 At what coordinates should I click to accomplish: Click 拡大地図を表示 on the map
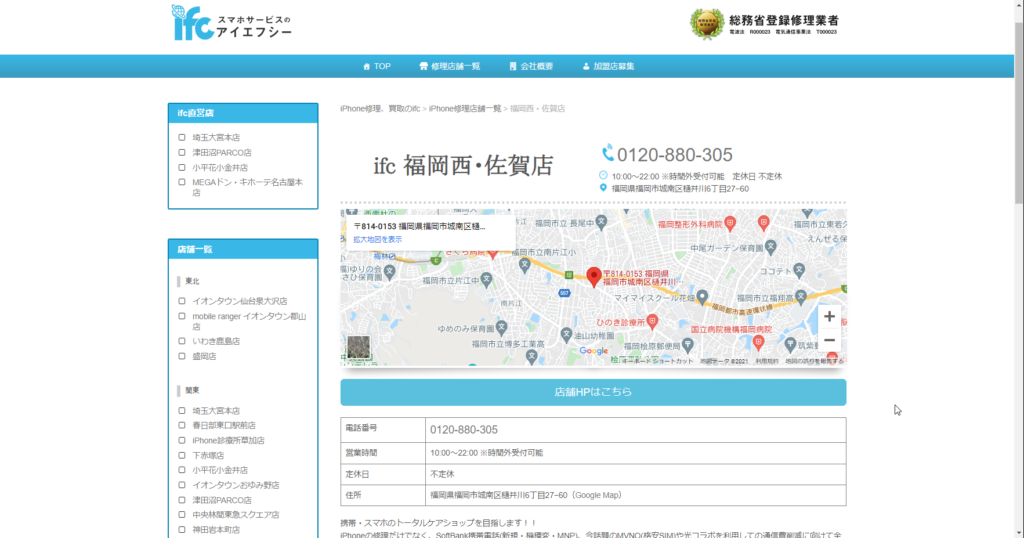(377, 240)
